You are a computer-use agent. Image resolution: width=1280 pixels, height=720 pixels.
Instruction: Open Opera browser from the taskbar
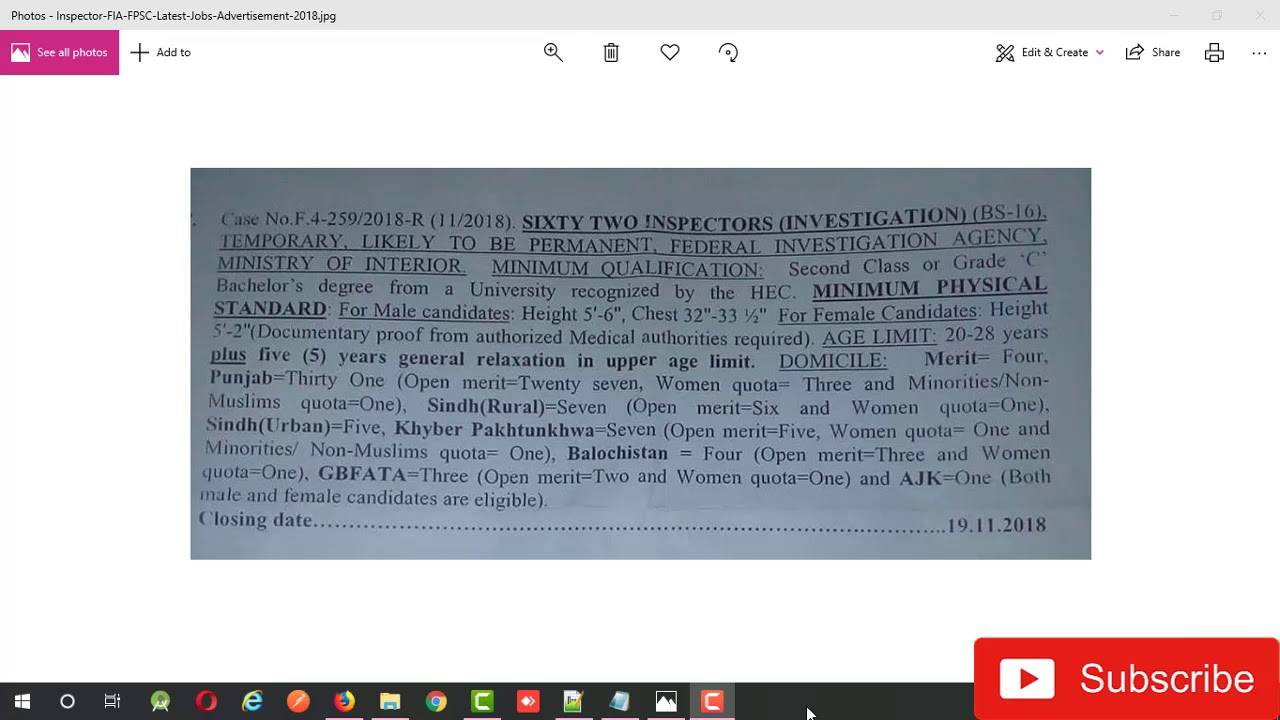[206, 702]
